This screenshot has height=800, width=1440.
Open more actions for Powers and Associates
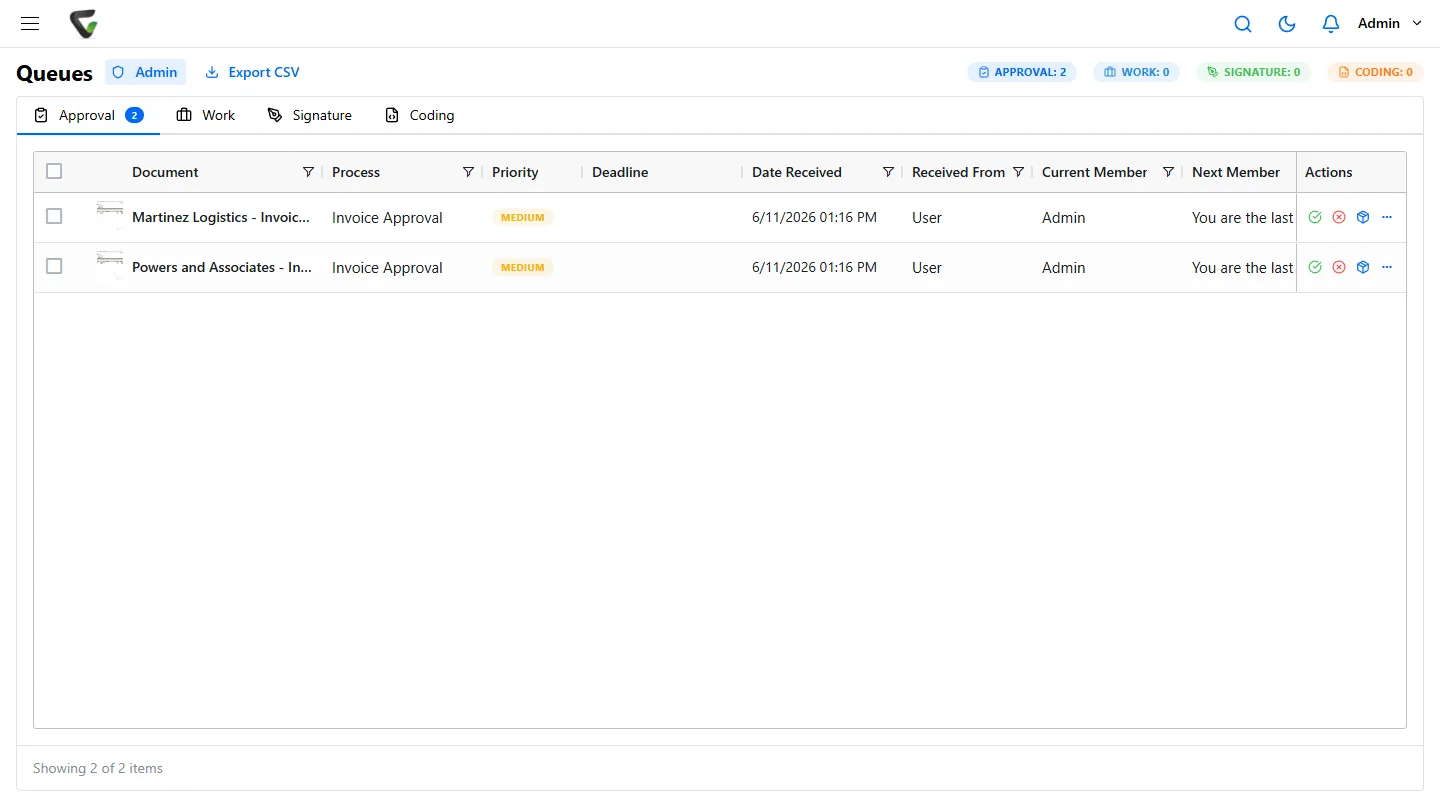[1387, 267]
